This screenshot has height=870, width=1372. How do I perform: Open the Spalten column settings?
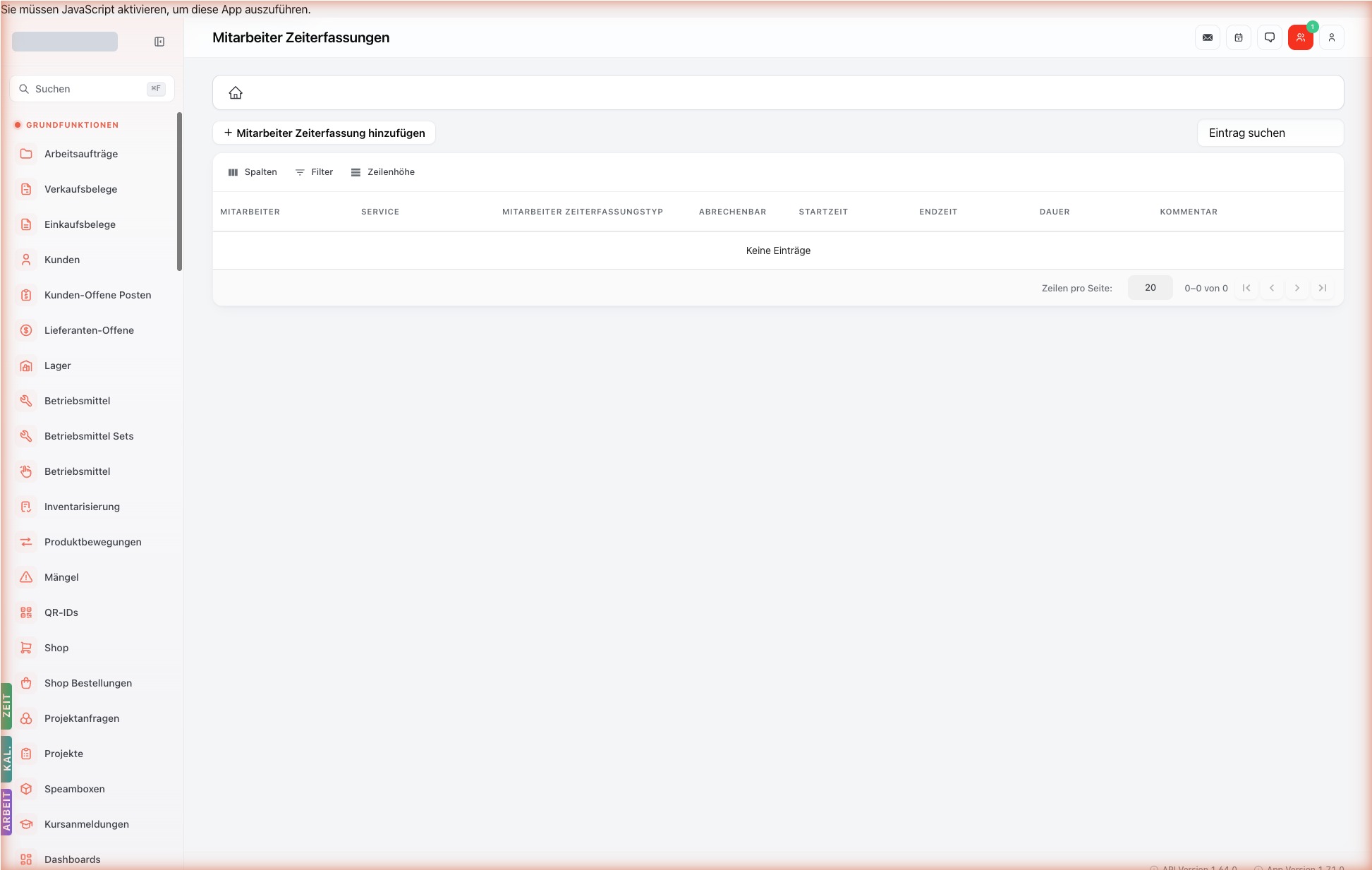[253, 172]
